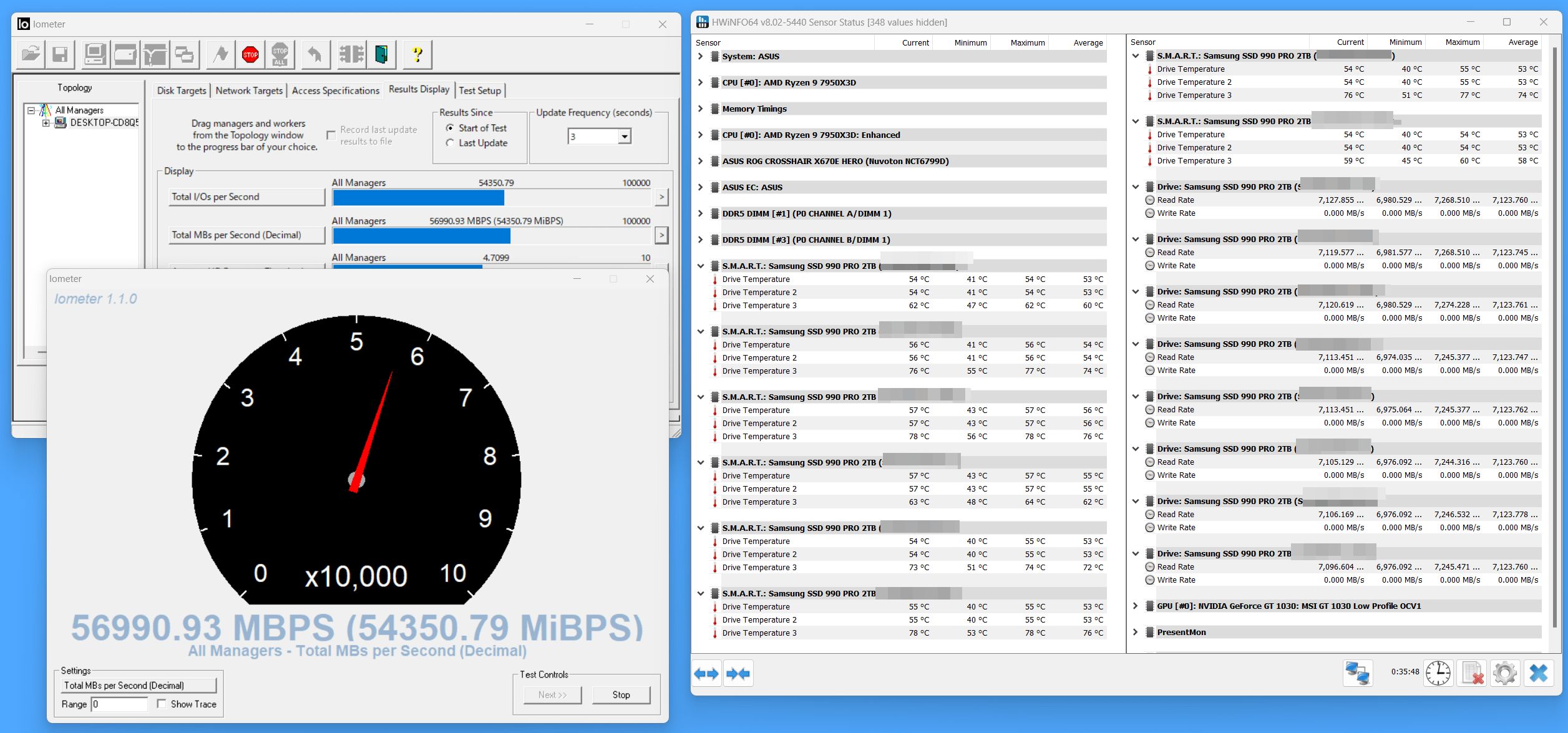Check the Show Trace checkbox
Screen dimensions: 1568x733
tap(162, 704)
